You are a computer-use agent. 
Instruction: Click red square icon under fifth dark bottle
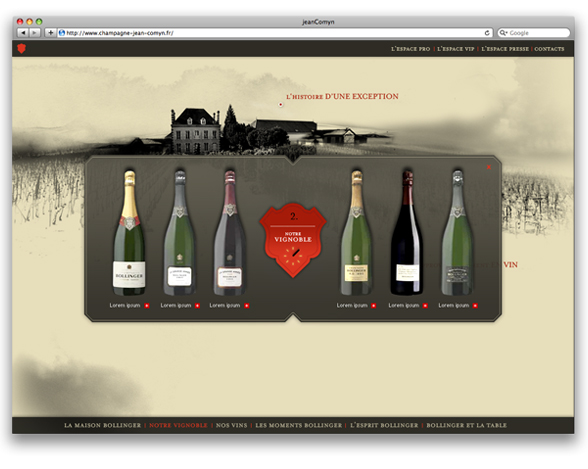[x=425, y=306]
